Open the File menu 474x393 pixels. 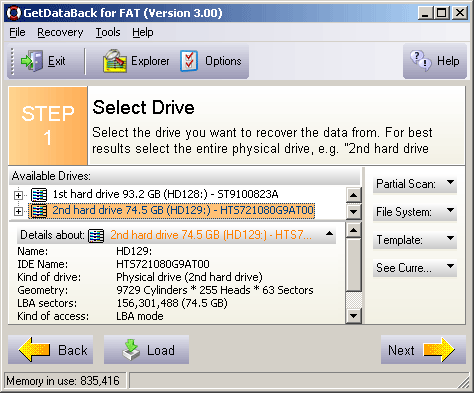click(x=17, y=32)
